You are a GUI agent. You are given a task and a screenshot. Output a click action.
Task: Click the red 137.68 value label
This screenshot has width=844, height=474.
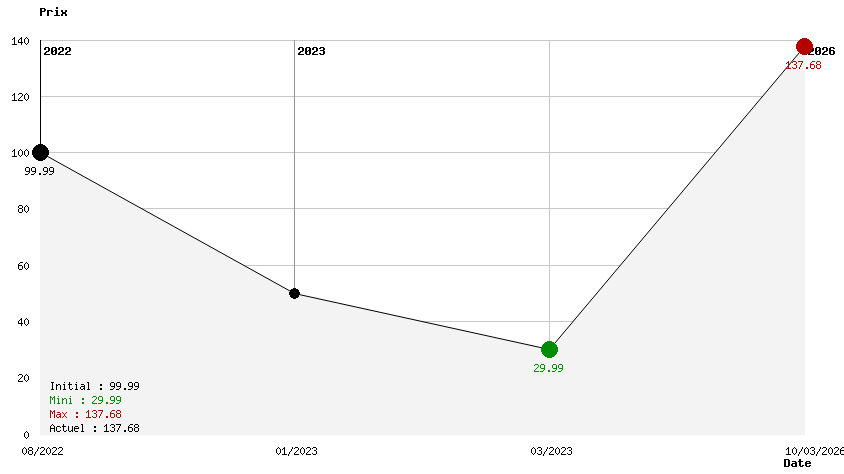pos(803,66)
